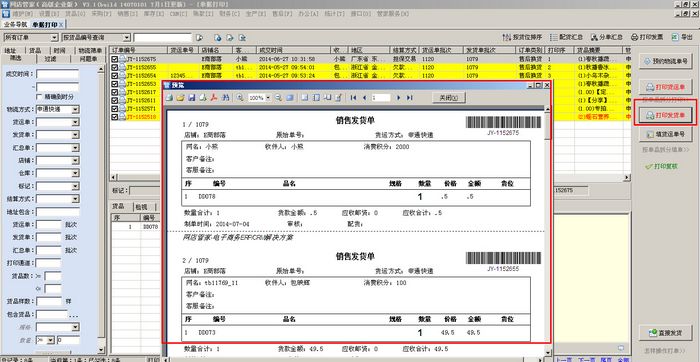The height and width of the screenshot is (362, 700).
Task: Open the 仓库 filter dropdown
Action: point(75,173)
